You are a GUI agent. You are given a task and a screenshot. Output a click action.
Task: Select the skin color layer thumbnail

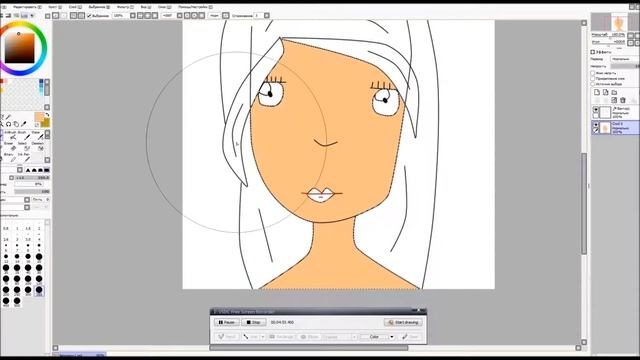point(605,128)
